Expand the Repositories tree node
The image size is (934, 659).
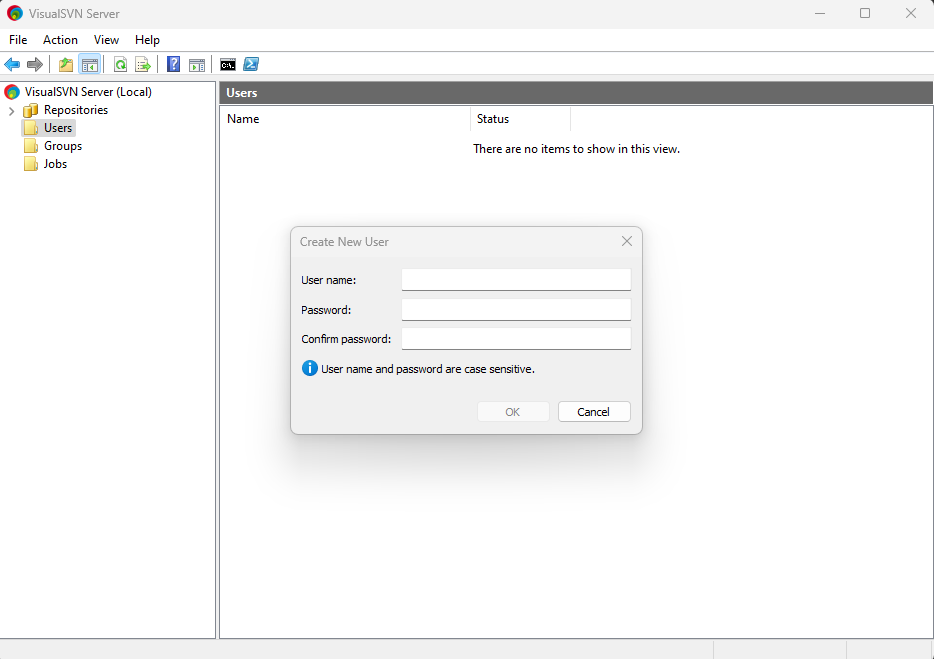11,110
